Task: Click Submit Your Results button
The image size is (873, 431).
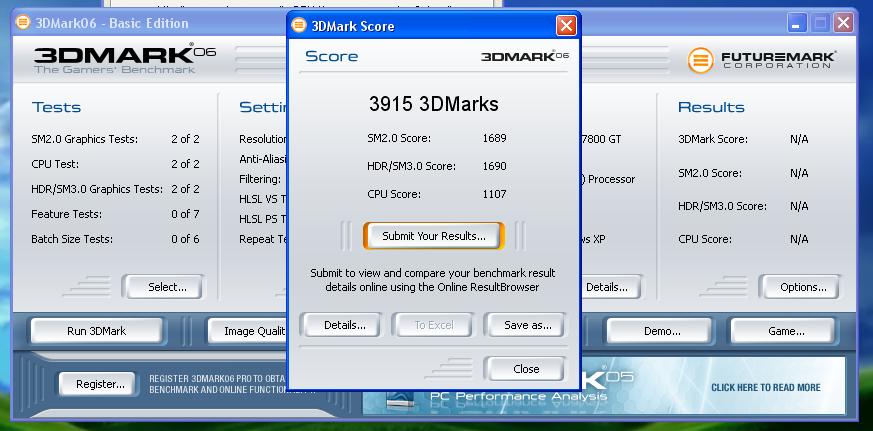Action: click(434, 236)
